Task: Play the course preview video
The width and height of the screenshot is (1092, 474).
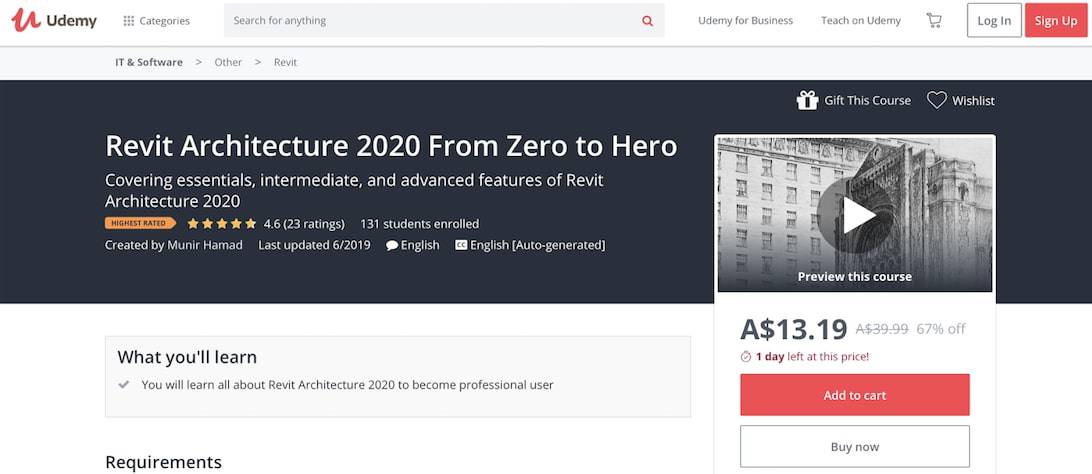Action: click(855, 214)
